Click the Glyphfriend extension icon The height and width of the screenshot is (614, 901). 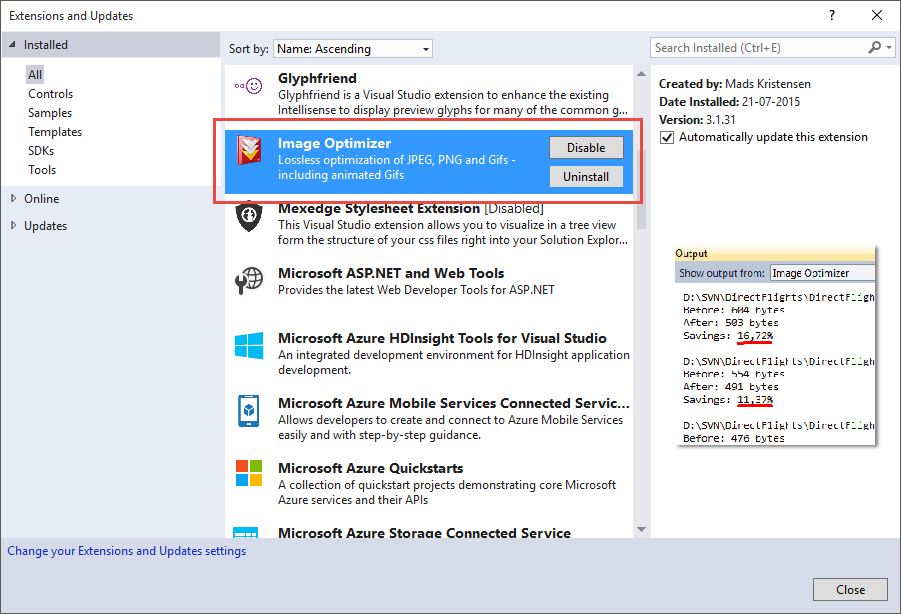tap(248, 86)
